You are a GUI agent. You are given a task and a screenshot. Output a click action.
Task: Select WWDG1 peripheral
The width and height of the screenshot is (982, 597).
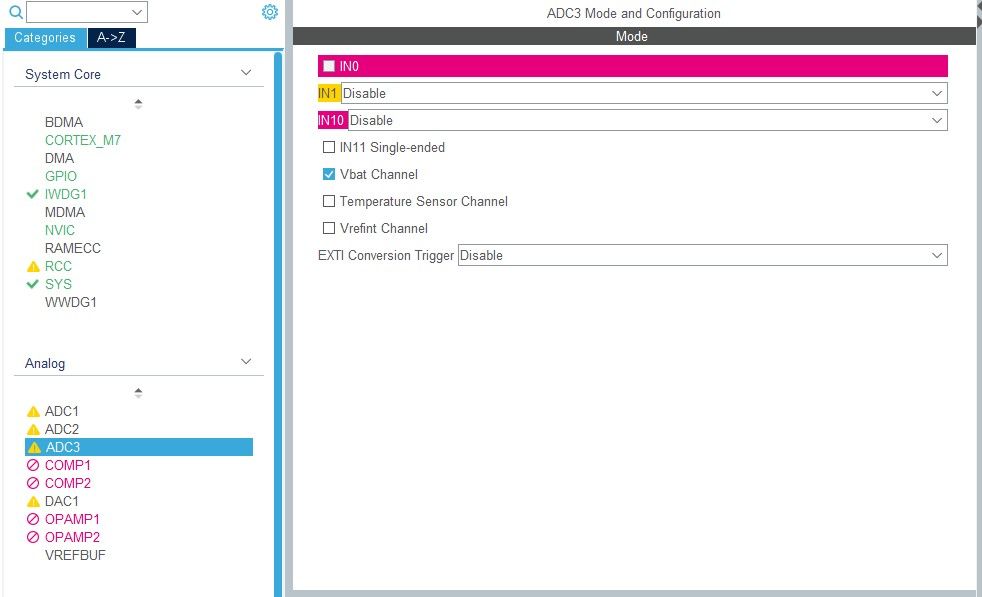(x=71, y=303)
